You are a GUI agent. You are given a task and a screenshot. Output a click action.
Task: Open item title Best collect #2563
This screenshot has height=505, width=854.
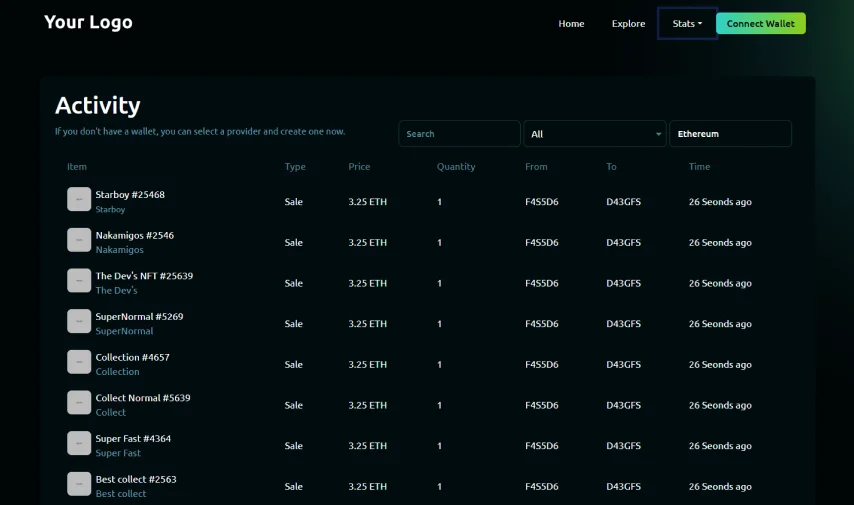click(136, 479)
